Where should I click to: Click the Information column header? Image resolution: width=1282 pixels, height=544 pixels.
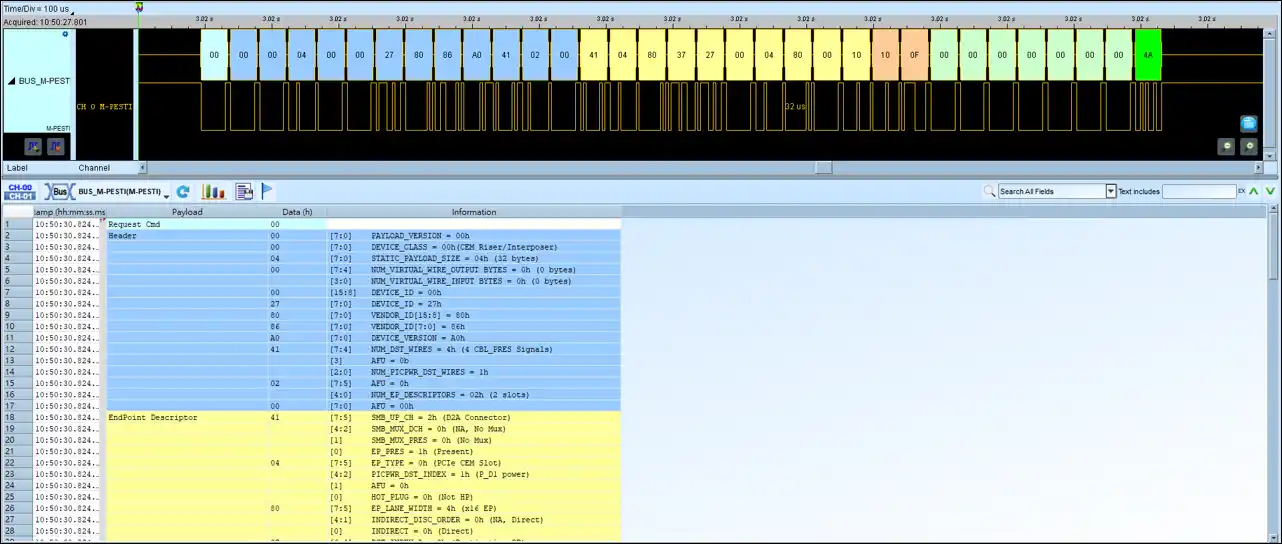coord(474,212)
